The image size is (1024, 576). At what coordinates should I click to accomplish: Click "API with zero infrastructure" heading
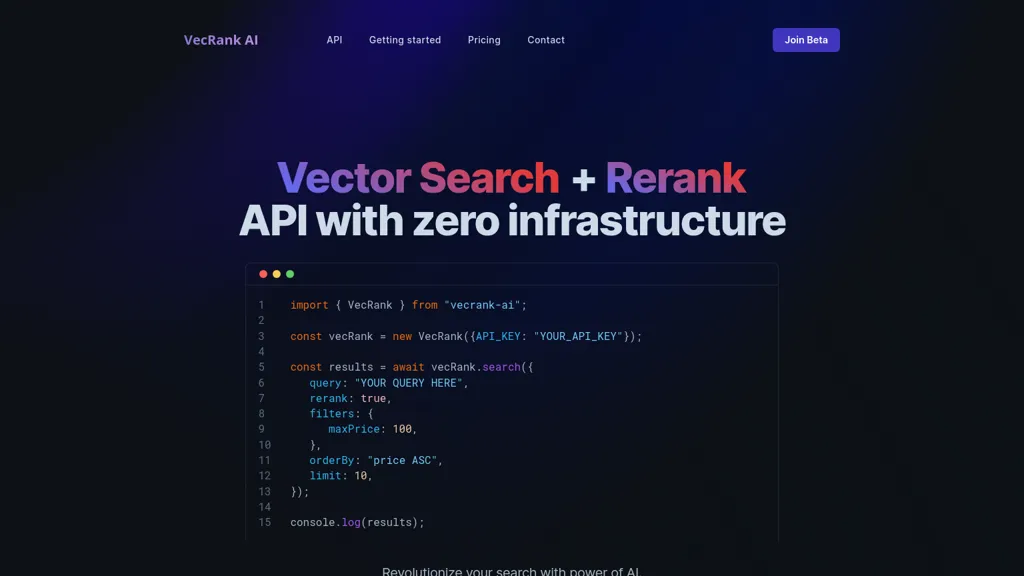point(512,221)
